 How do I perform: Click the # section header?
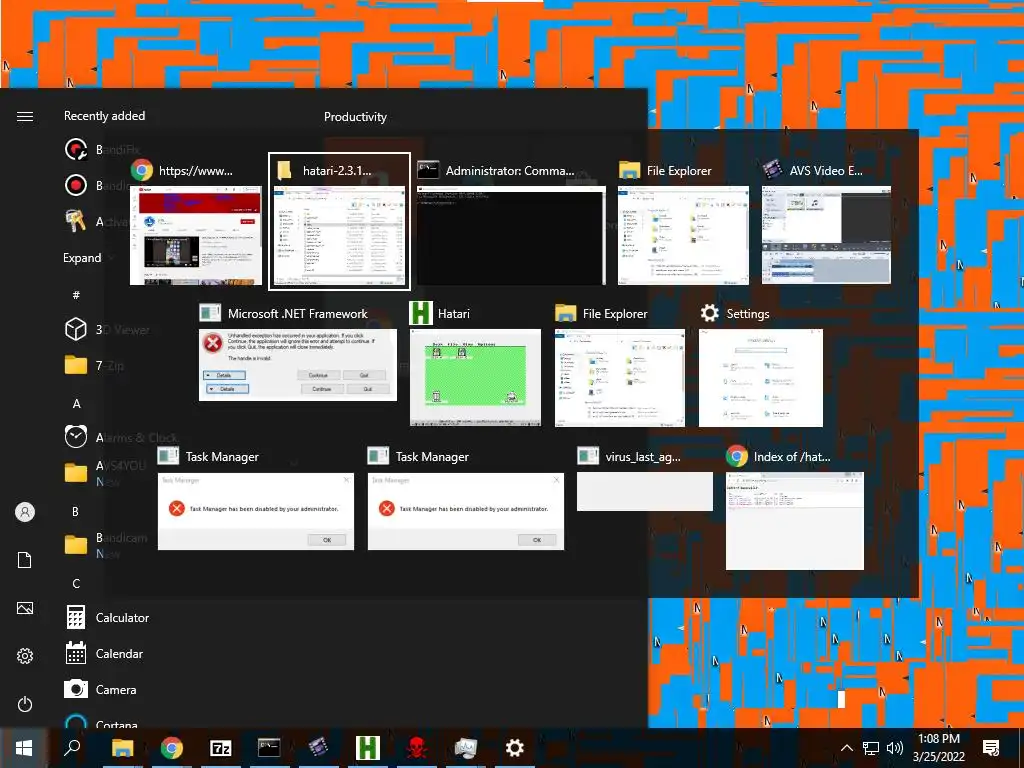[76, 295]
